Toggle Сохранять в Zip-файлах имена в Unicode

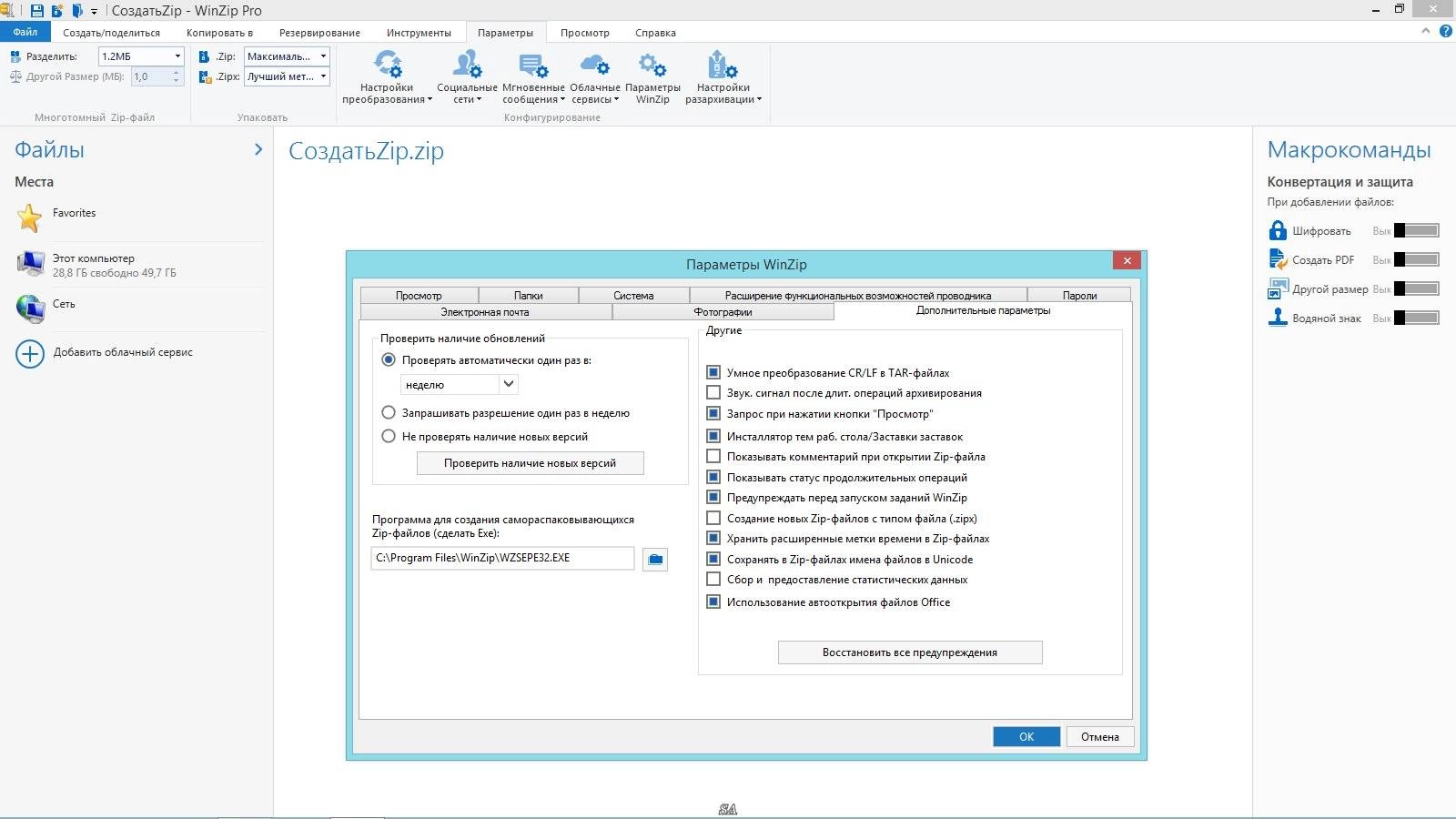tap(713, 559)
